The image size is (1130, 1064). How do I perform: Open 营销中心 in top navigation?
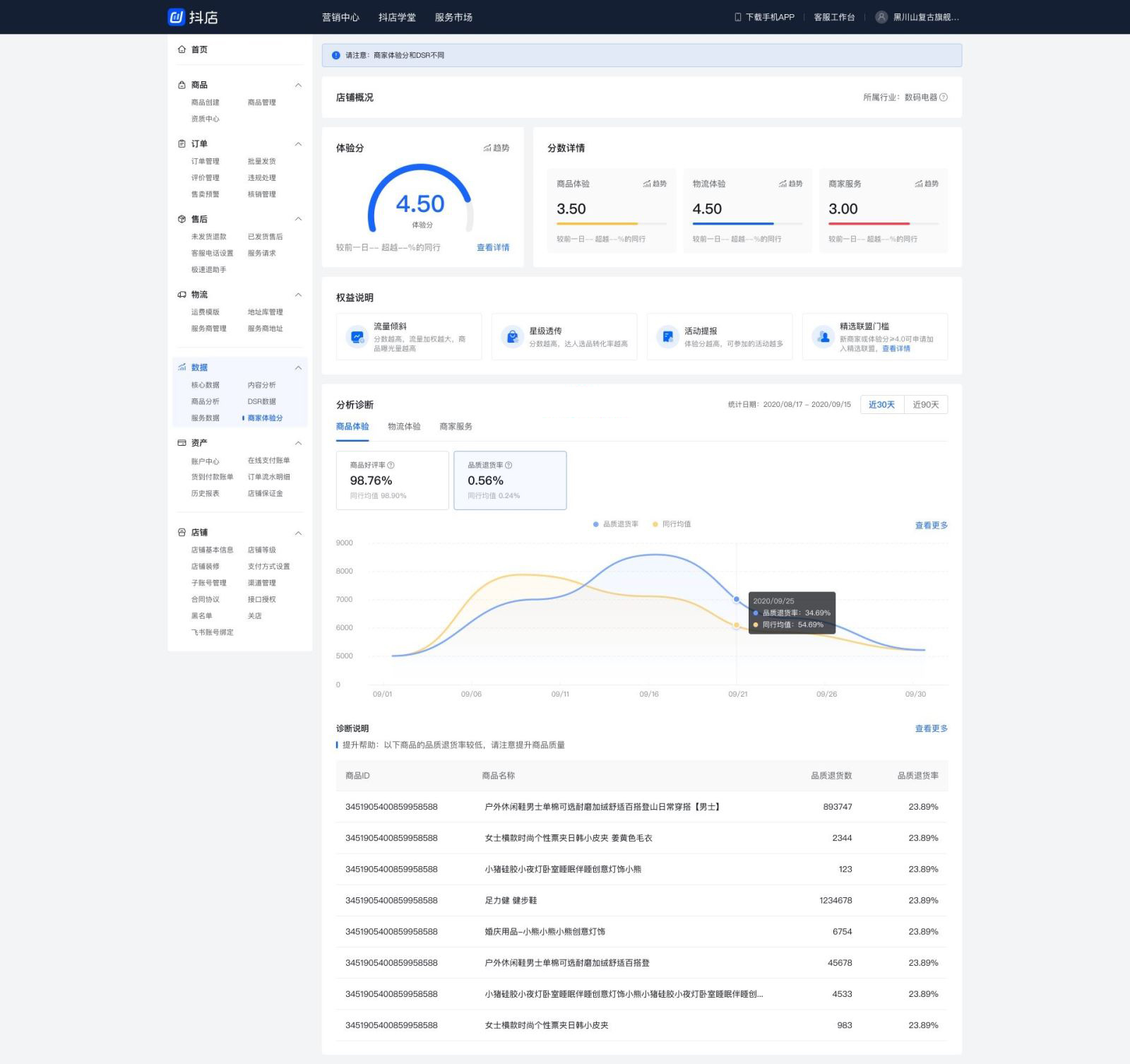tap(340, 17)
